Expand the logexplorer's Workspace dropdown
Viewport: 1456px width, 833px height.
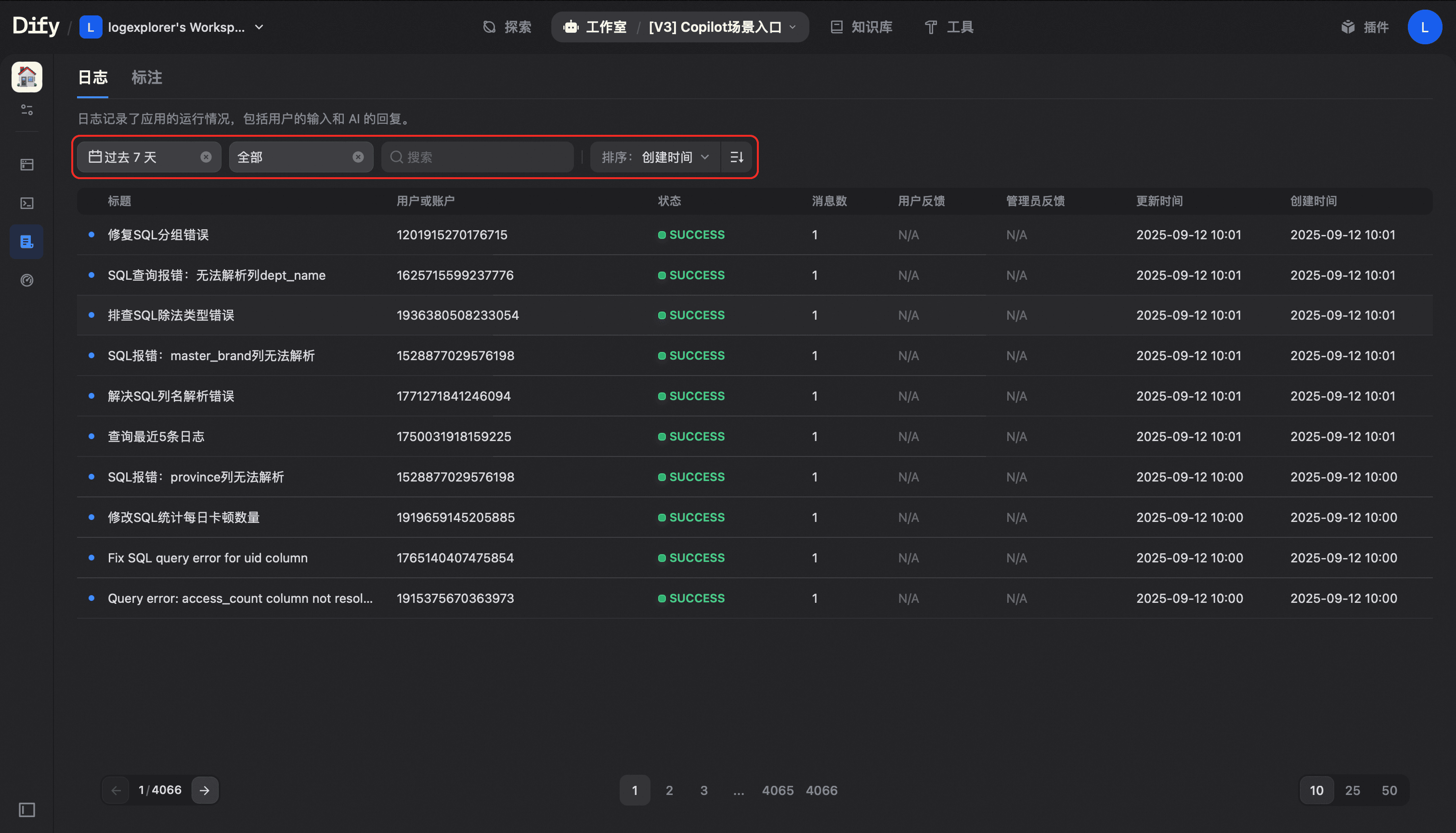point(259,27)
